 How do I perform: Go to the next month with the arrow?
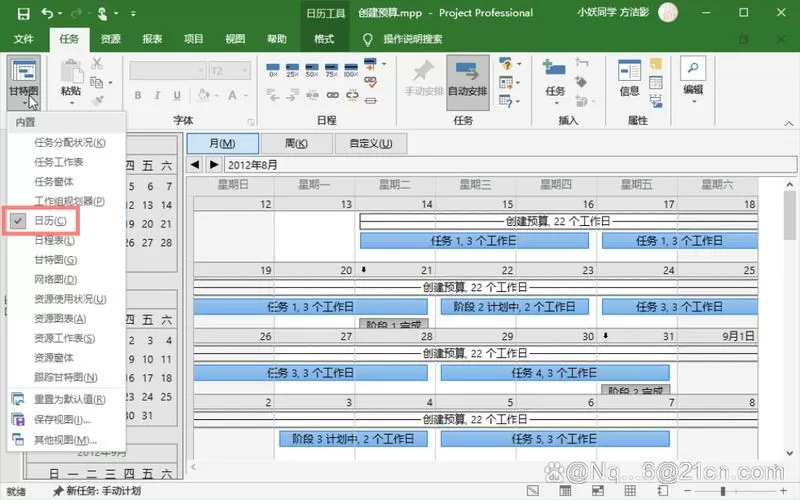[214, 165]
